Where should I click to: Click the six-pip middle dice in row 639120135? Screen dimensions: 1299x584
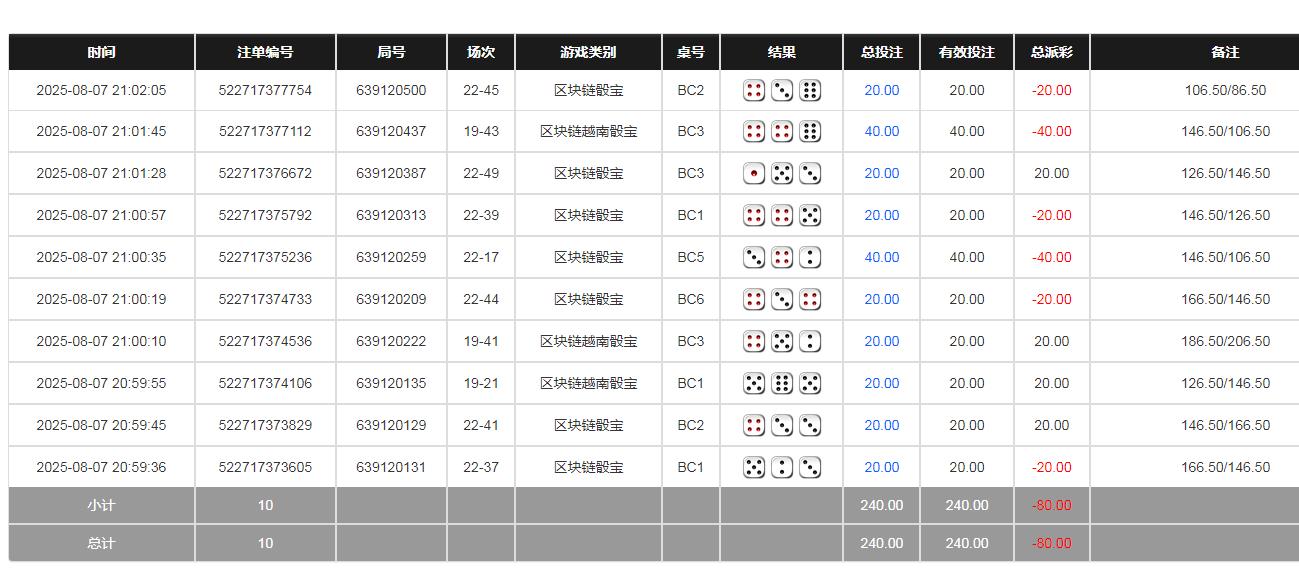coord(781,383)
